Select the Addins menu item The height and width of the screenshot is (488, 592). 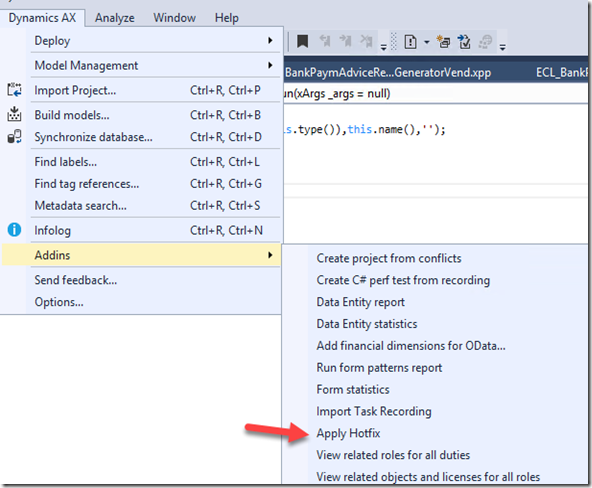pyautogui.click(x=141, y=255)
